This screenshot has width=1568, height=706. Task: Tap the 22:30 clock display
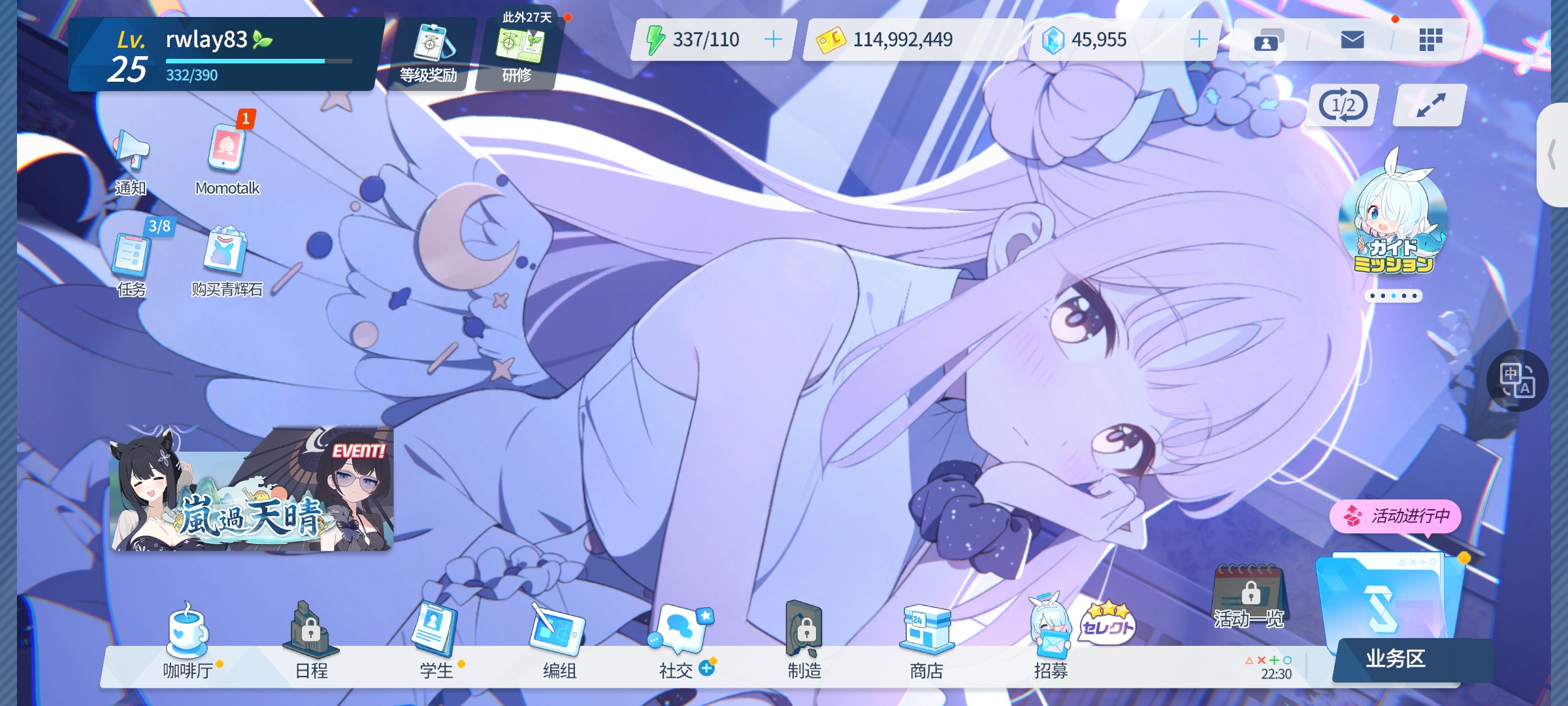pos(1276,674)
